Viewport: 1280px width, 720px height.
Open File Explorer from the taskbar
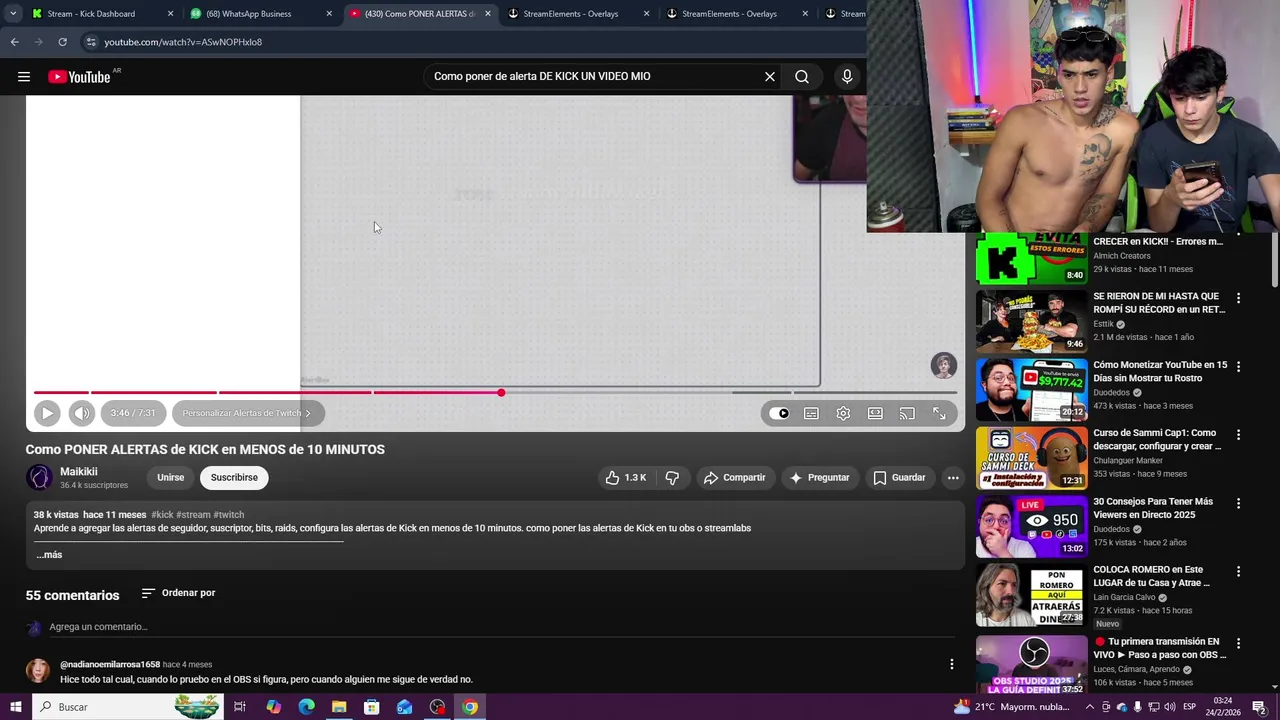(339, 707)
